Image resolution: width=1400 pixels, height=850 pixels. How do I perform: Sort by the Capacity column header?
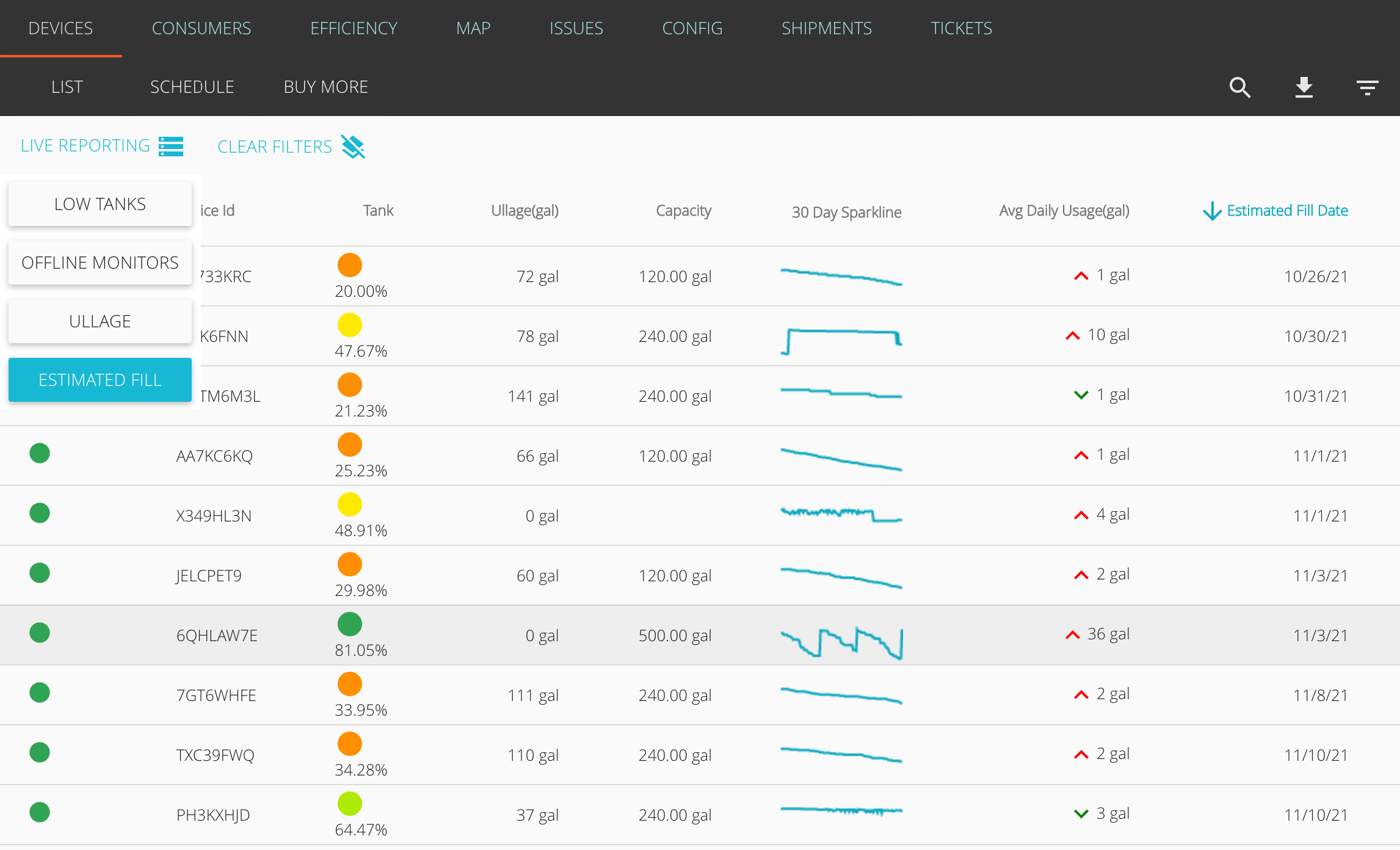click(683, 211)
